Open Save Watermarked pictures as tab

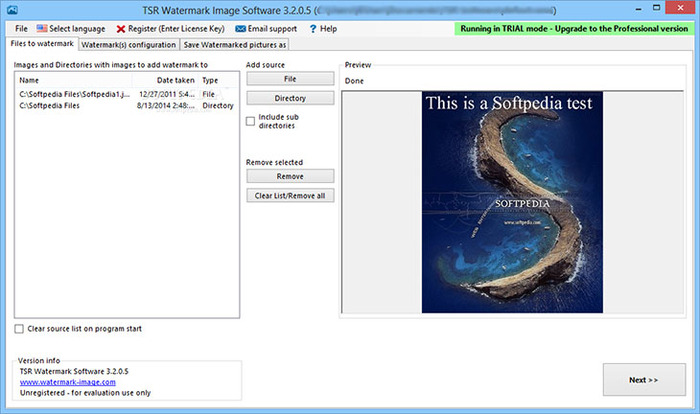[235, 45]
